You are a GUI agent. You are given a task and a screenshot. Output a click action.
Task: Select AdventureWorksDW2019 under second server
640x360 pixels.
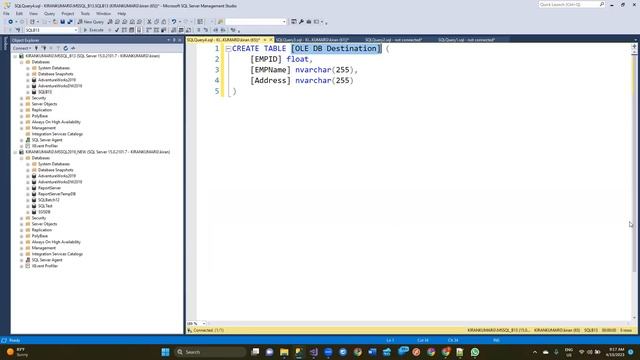60,182
